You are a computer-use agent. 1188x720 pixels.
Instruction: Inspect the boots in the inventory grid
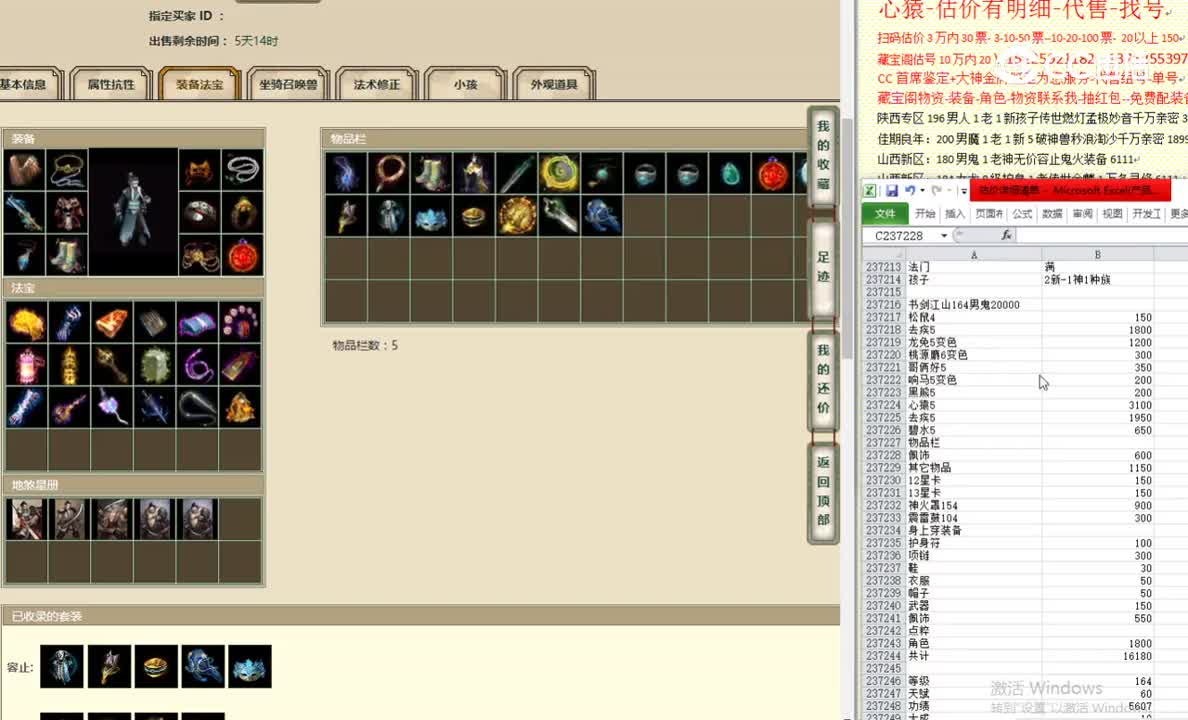click(x=431, y=173)
